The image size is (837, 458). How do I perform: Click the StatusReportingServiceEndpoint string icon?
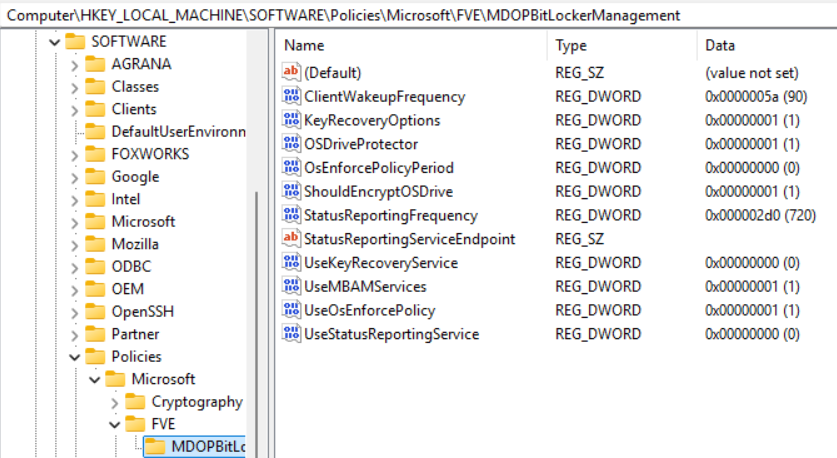(291, 239)
